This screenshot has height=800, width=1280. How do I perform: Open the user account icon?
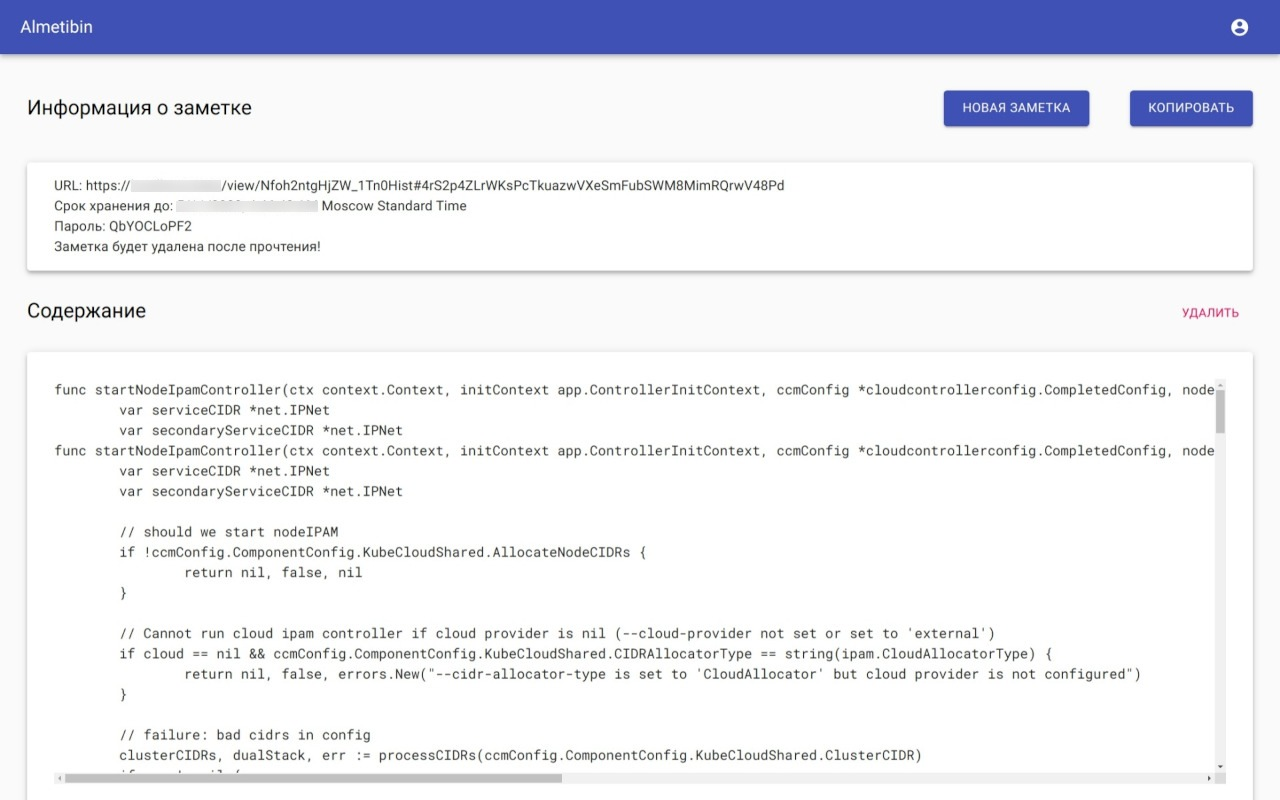tap(1239, 27)
